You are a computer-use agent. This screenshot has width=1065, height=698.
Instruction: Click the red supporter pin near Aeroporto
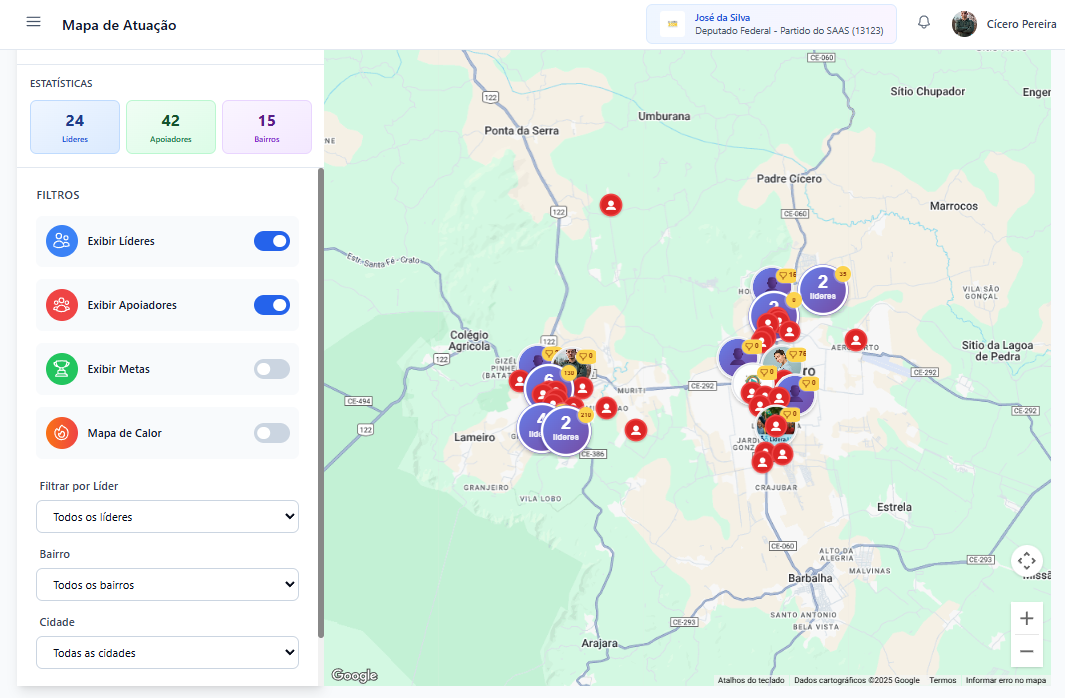click(856, 339)
